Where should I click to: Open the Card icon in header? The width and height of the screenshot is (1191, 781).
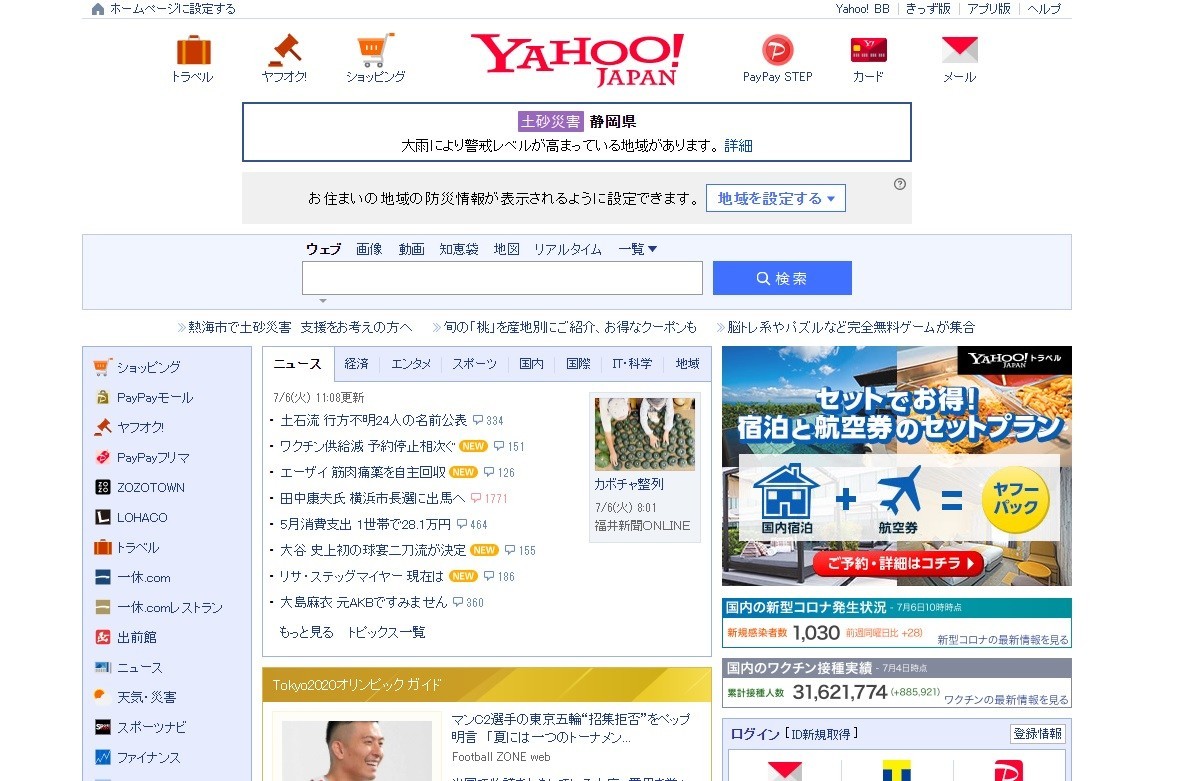868,50
